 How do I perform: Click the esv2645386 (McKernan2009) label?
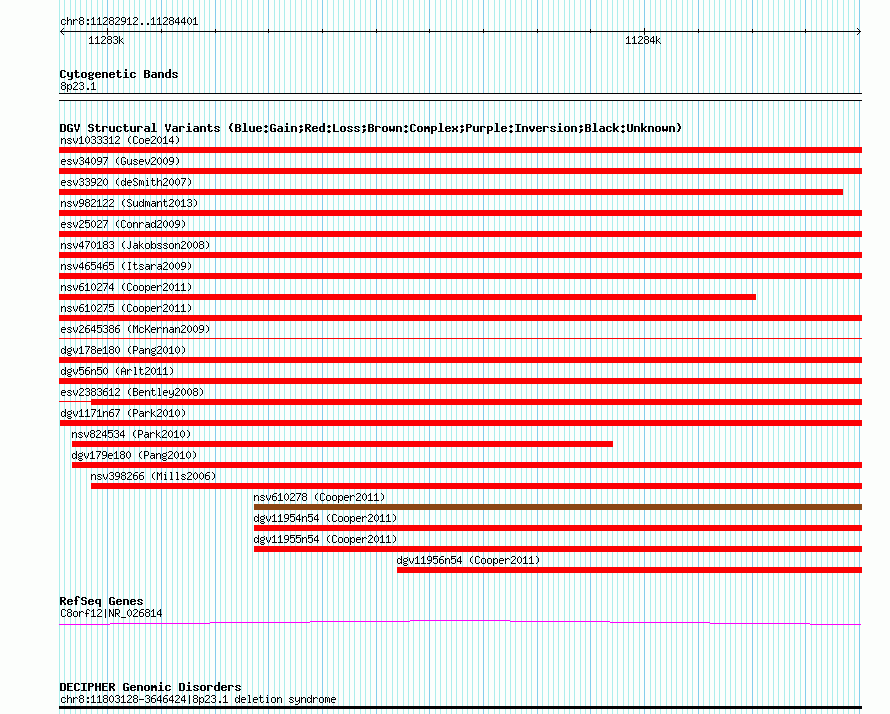135,329
